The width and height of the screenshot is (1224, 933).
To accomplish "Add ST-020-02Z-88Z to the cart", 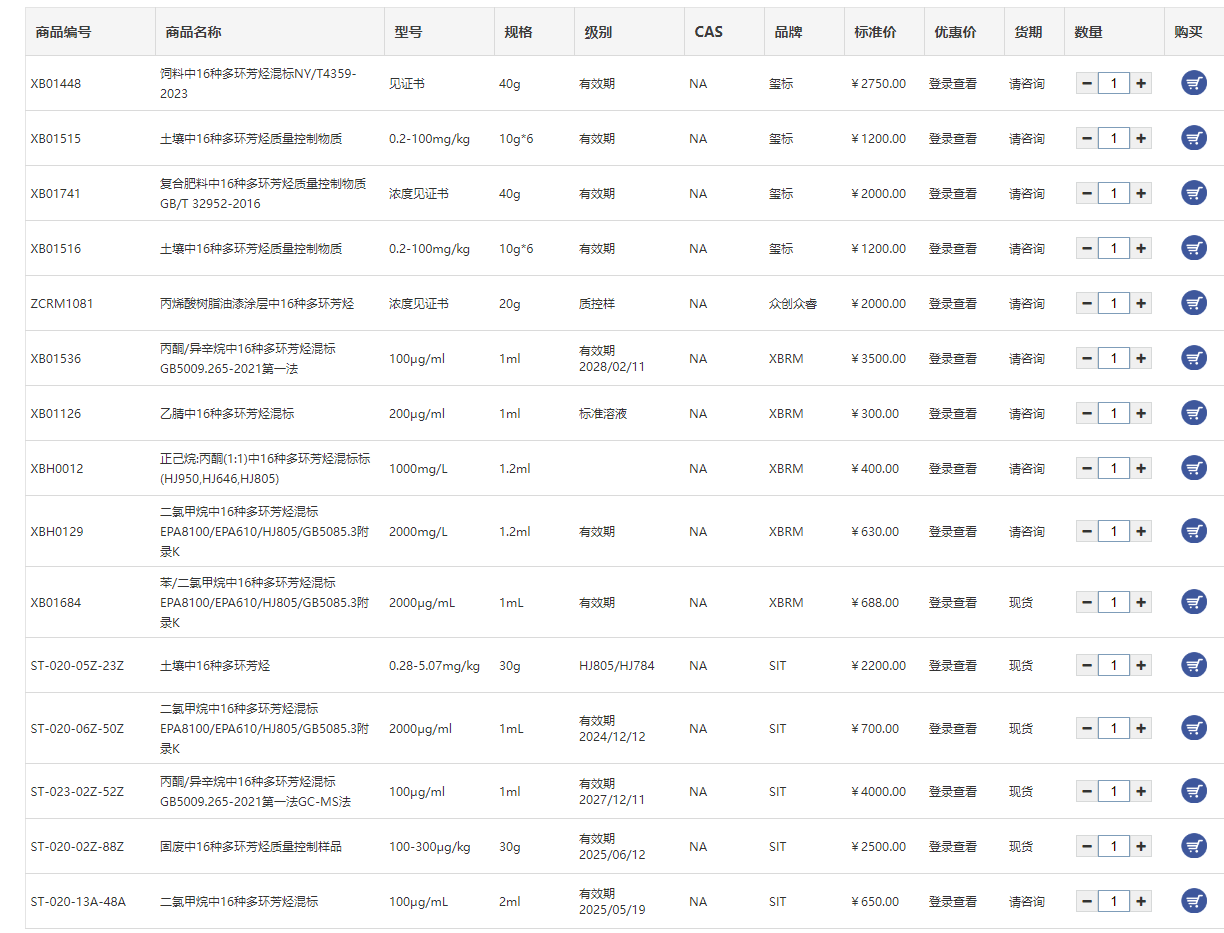I will point(1194,846).
